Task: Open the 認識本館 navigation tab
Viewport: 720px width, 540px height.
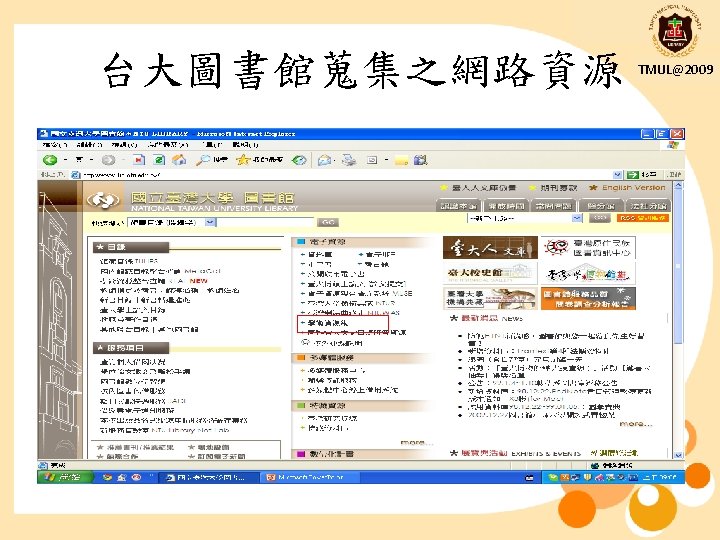Action: point(458,206)
